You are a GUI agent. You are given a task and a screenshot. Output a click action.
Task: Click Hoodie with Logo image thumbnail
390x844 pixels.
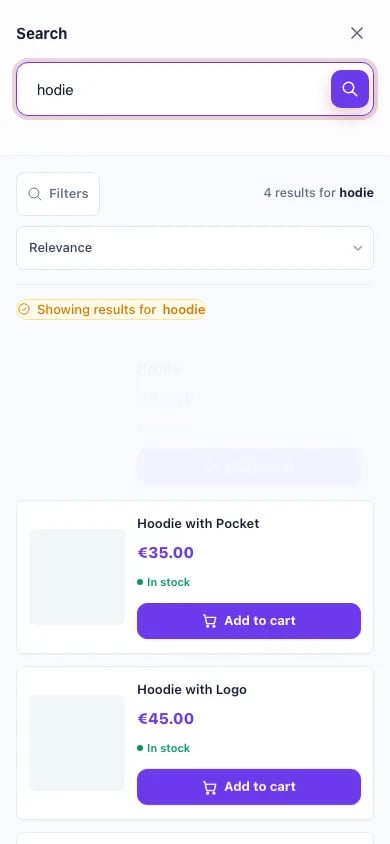pos(77,743)
